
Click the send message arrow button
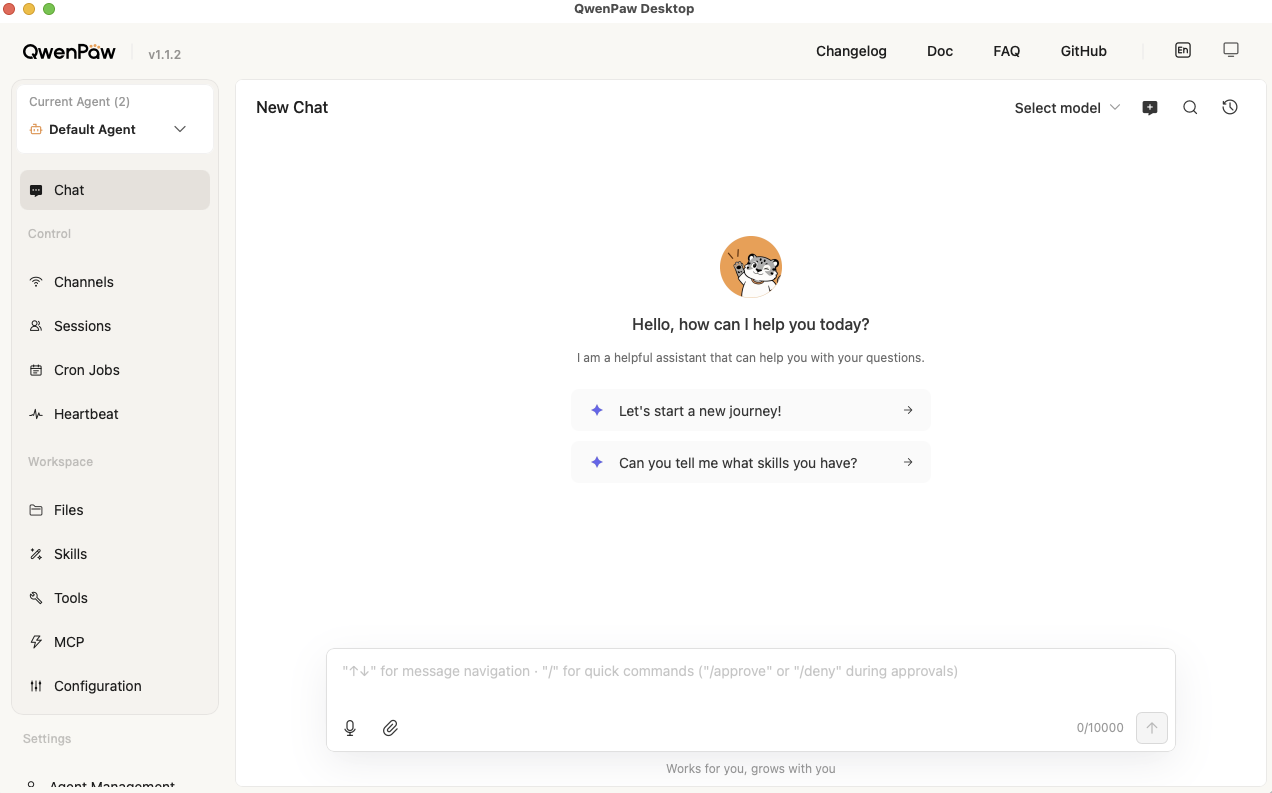1151,727
